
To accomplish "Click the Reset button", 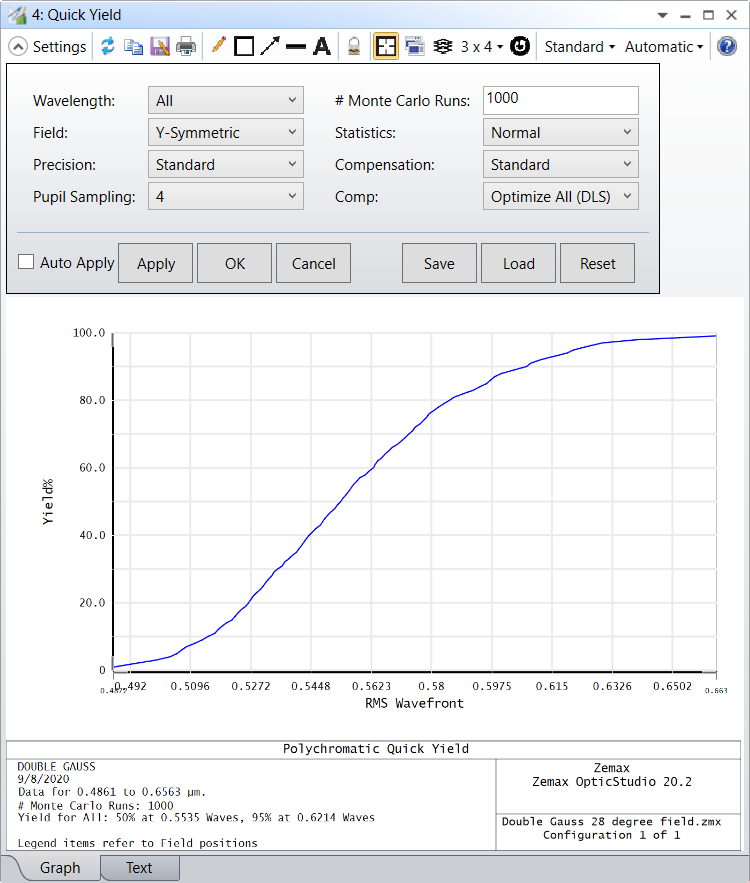I will pyautogui.click(x=597, y=264).
